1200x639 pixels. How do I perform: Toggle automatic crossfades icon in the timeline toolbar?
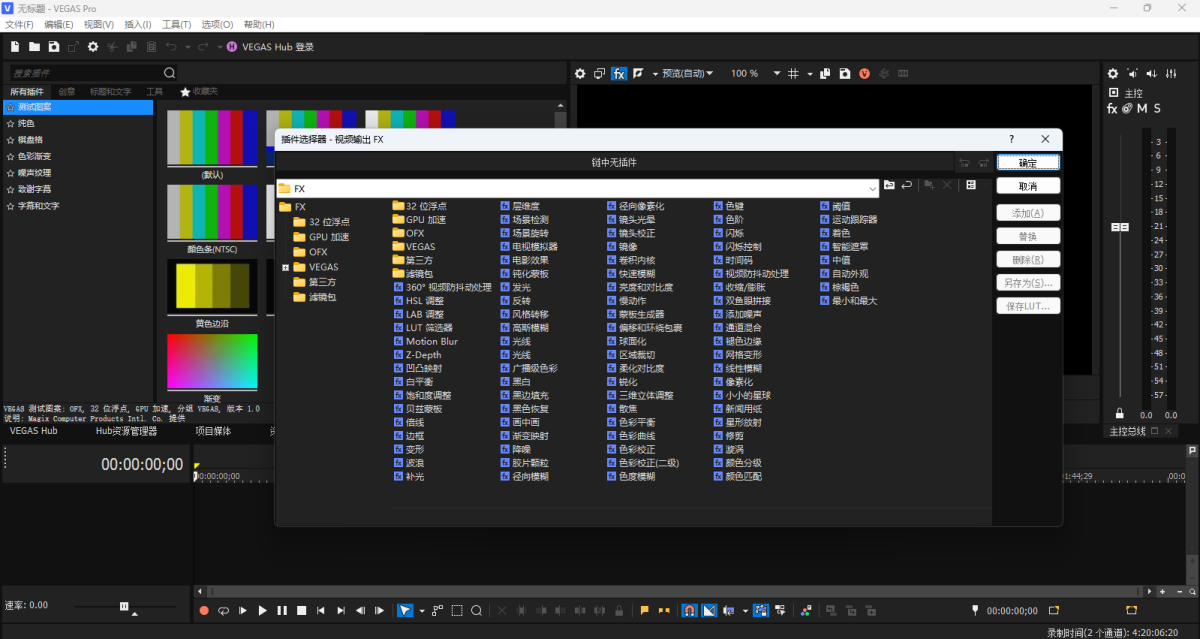709,610
